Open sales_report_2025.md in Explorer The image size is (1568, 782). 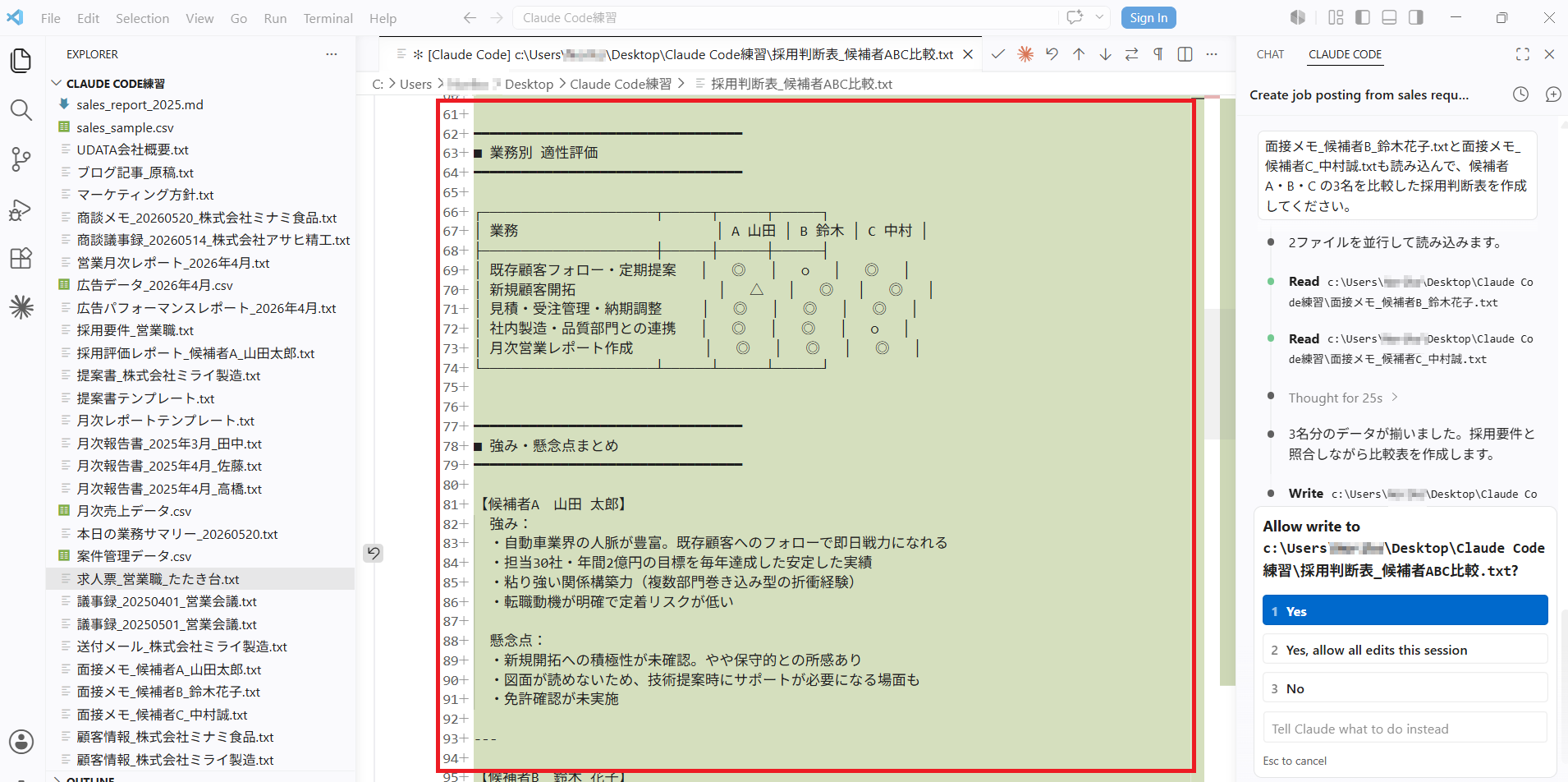(x=140, y=104)
